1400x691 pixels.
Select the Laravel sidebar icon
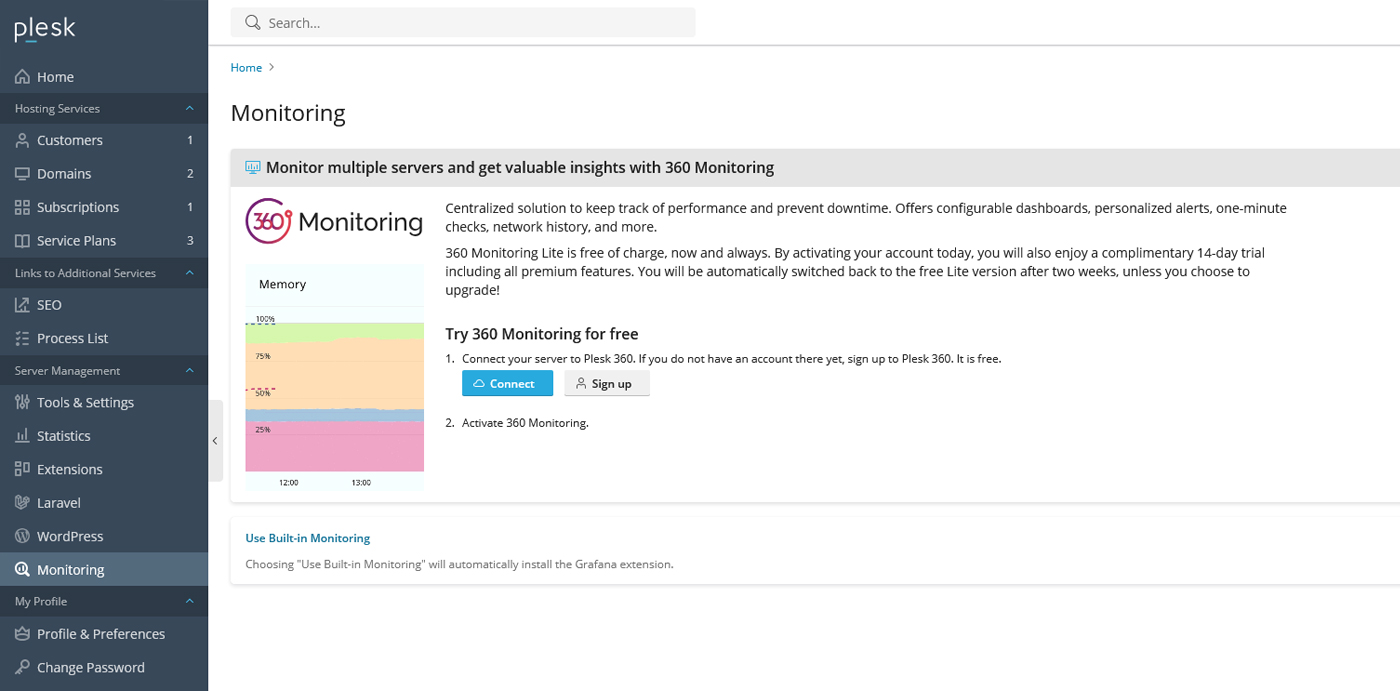[x=58, y=502]
